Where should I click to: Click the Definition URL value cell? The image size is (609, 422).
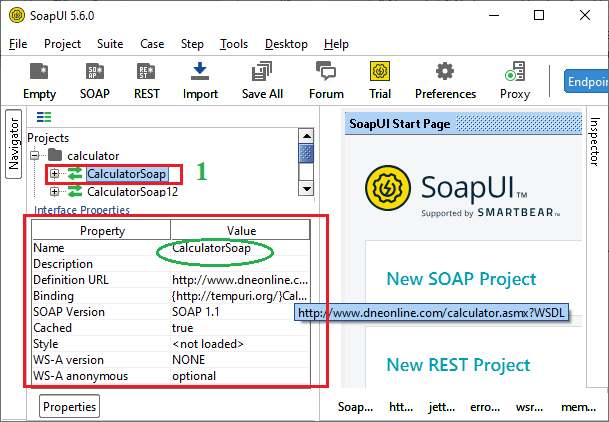(x=240, y=280)
